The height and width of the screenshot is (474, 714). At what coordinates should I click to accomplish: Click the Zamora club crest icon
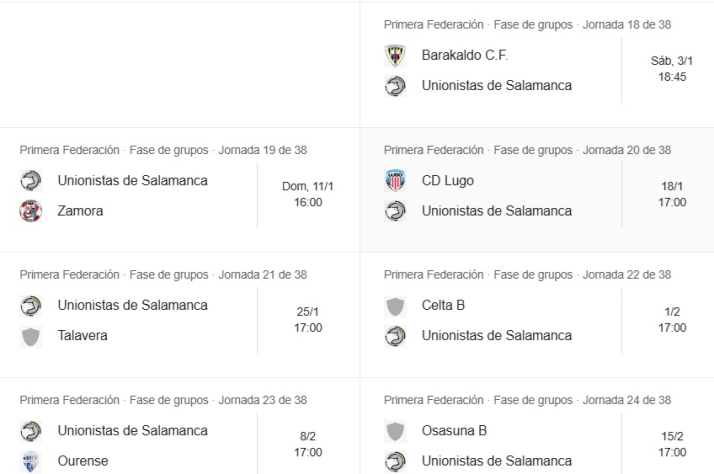[31, 211]
